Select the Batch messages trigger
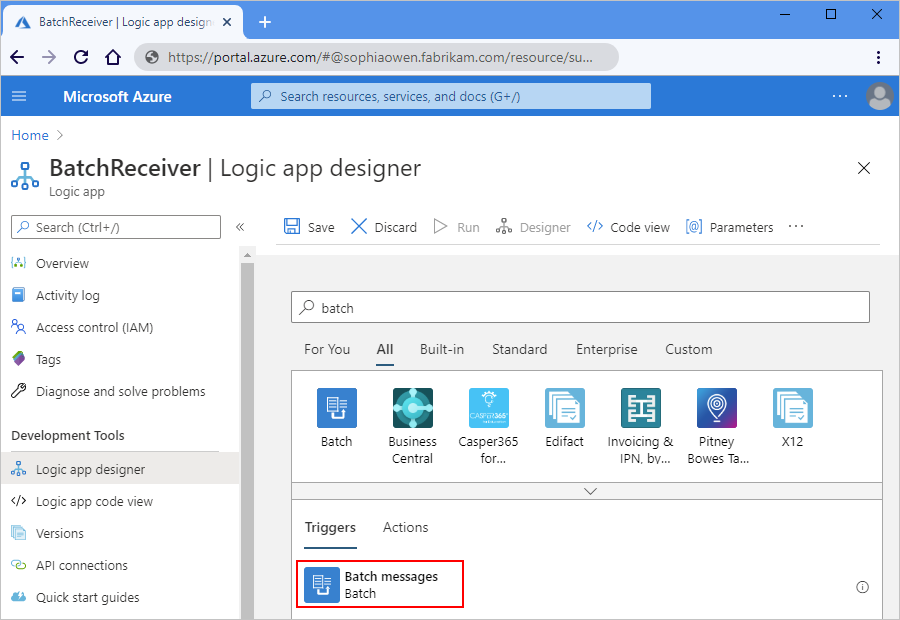This screenshot has width=900, height=620. (x=380, y=584)
